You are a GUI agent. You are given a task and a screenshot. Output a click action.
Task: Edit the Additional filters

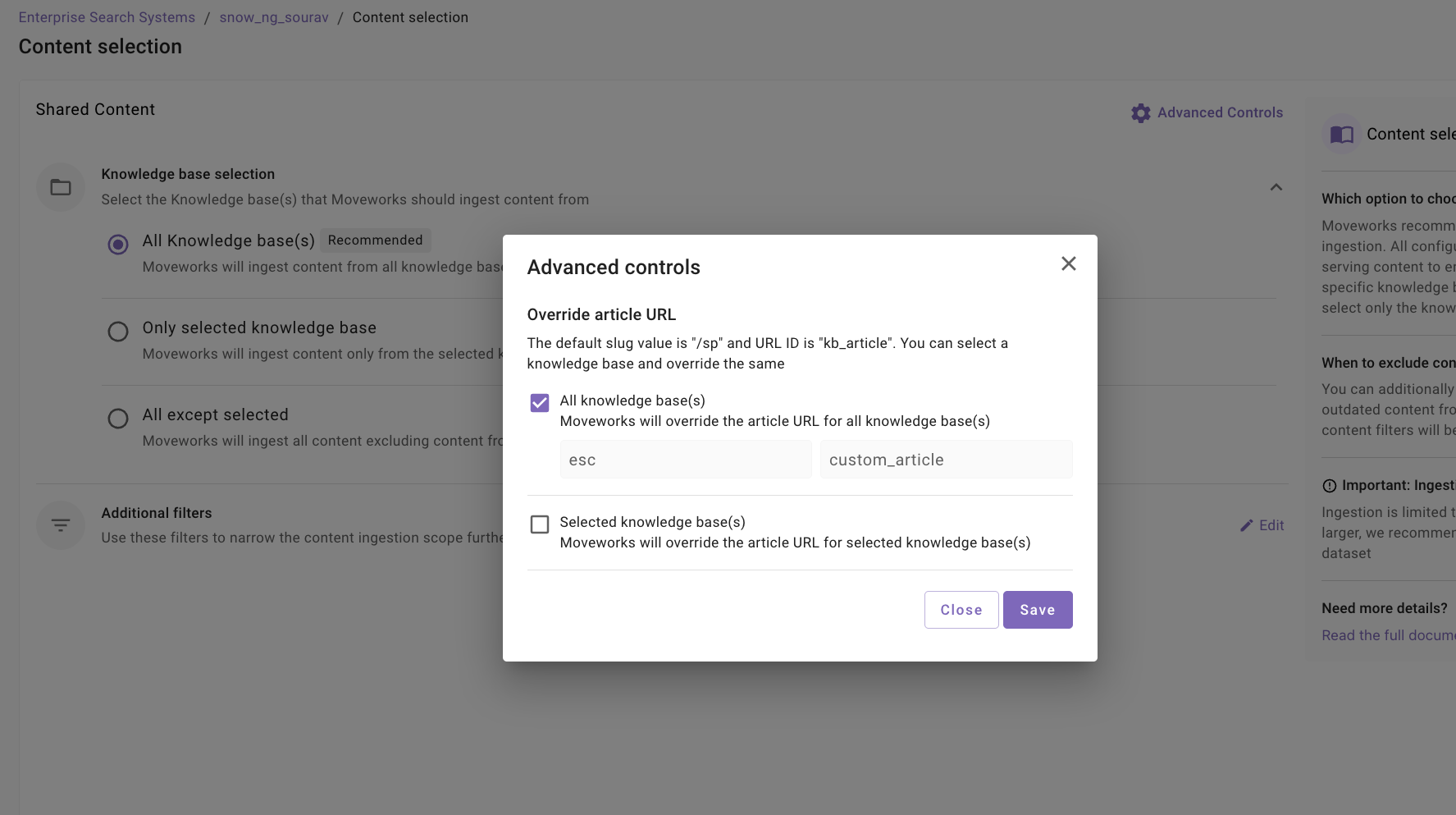tap(1262, 525)
